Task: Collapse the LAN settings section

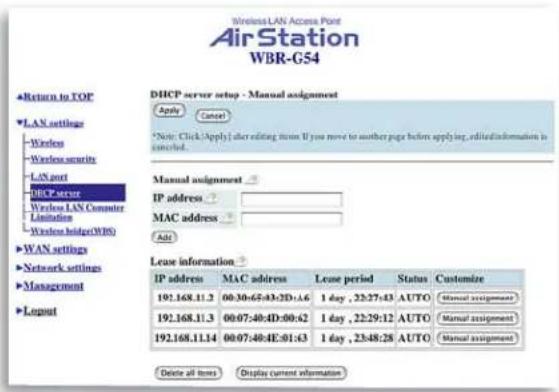Action: coord(50,123)
